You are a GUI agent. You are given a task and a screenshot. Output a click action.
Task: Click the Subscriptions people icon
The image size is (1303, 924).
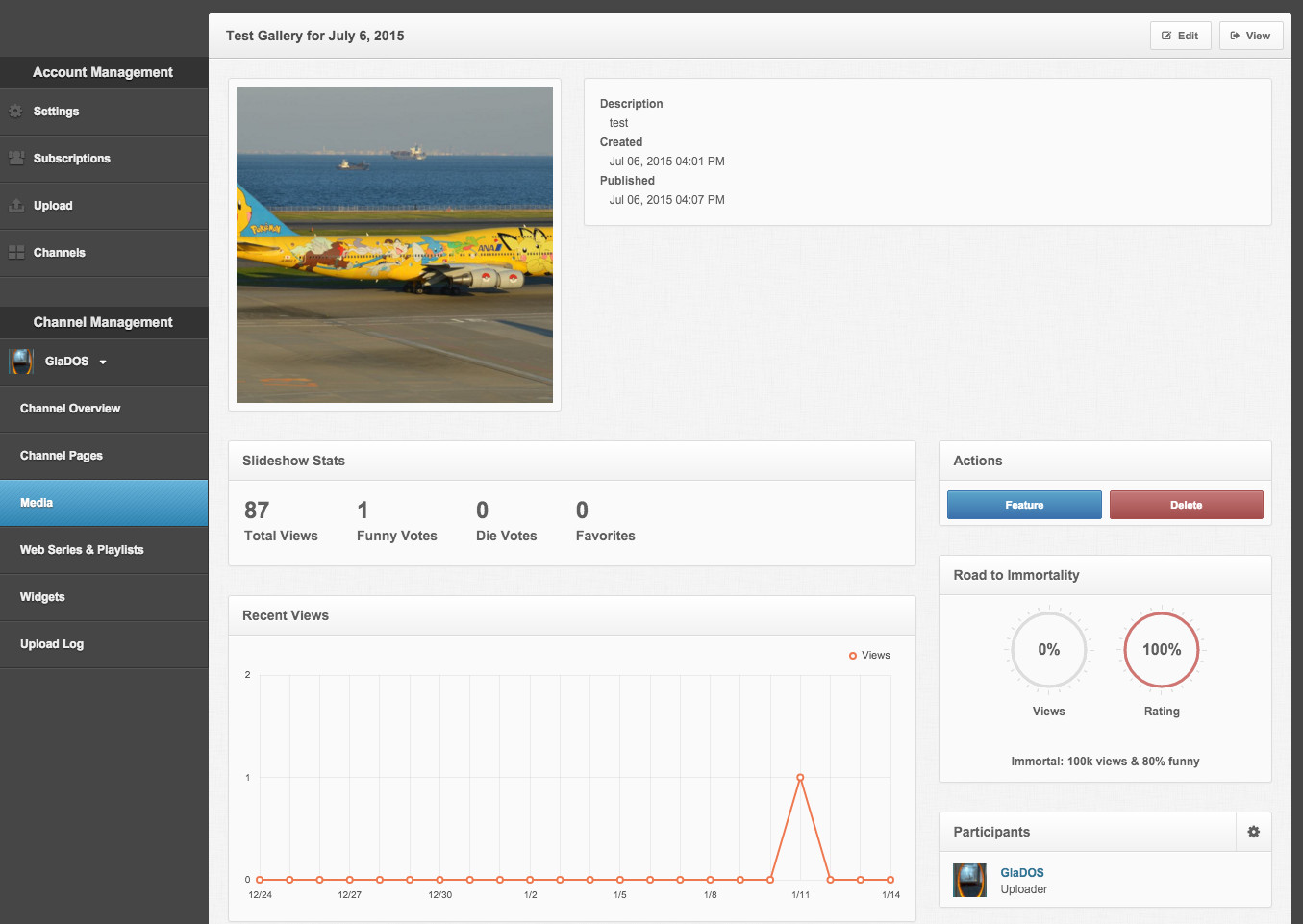coord(16,158)
